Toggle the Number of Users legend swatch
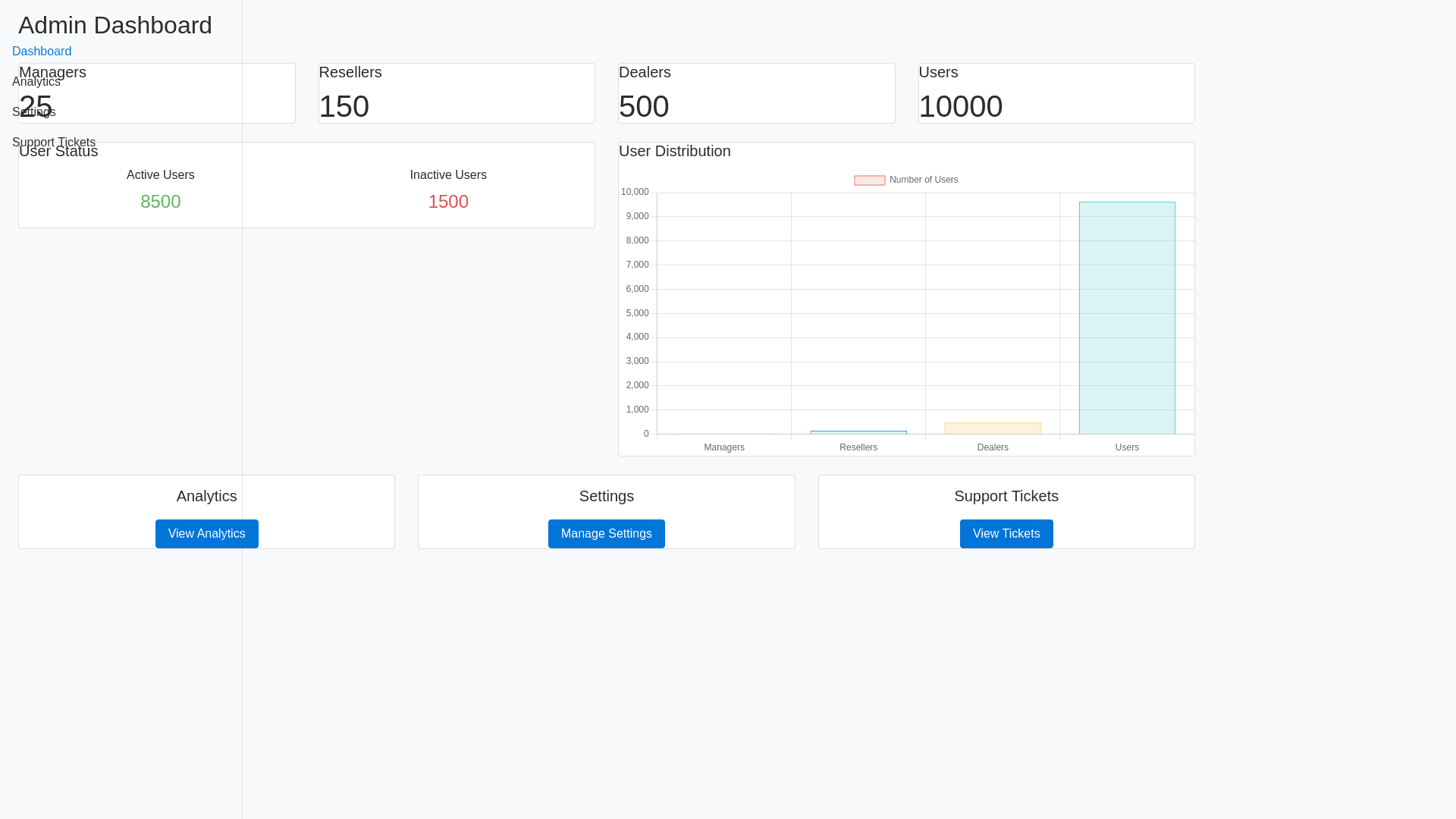Viewport: 1456px width, 819px height. (869, 180)
